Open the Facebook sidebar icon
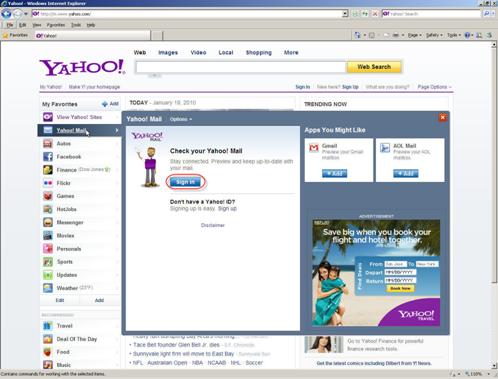Image resolution: width=498 pixels, height=379 pixels. (x=48, y=156)
